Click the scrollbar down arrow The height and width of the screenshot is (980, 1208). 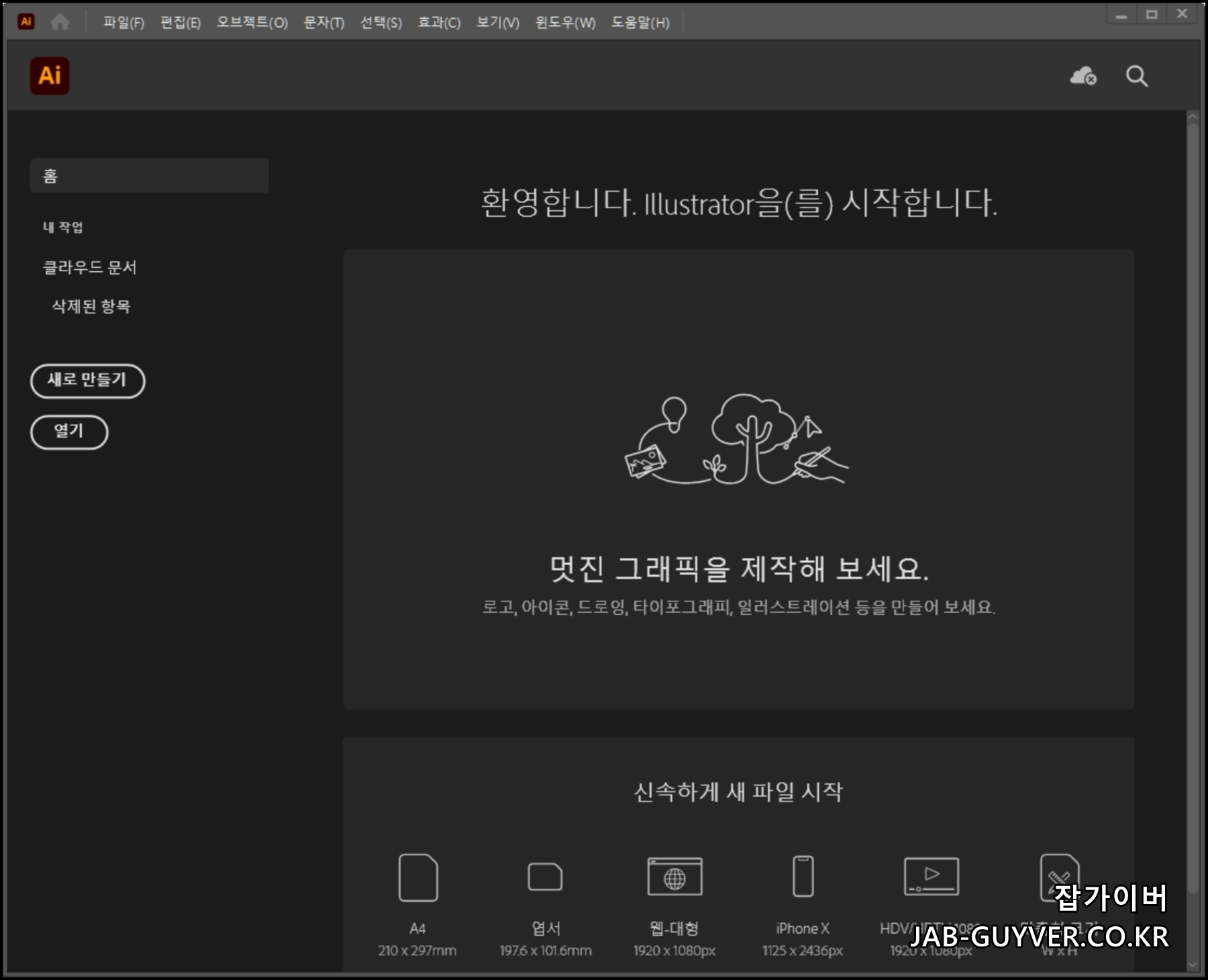1192,965
